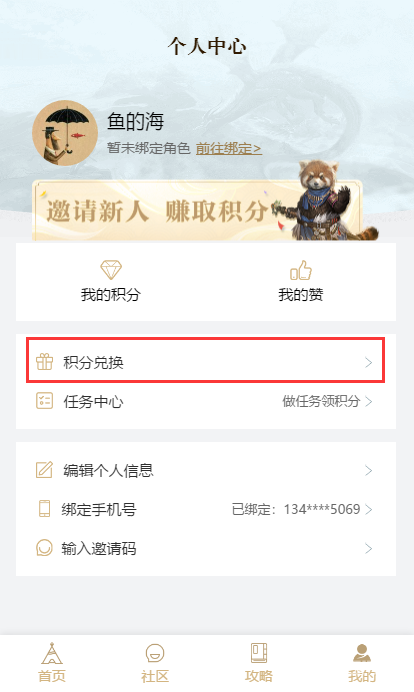Tap the 做任务领积分 text

click(321, 401)
